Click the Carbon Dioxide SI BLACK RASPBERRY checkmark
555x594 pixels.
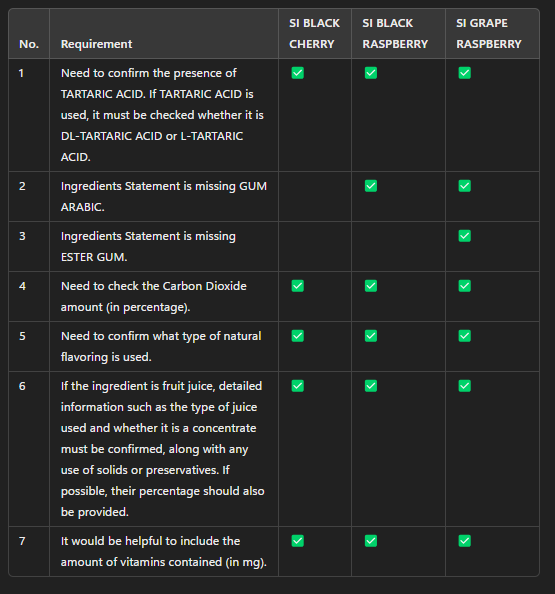[371, 286]
